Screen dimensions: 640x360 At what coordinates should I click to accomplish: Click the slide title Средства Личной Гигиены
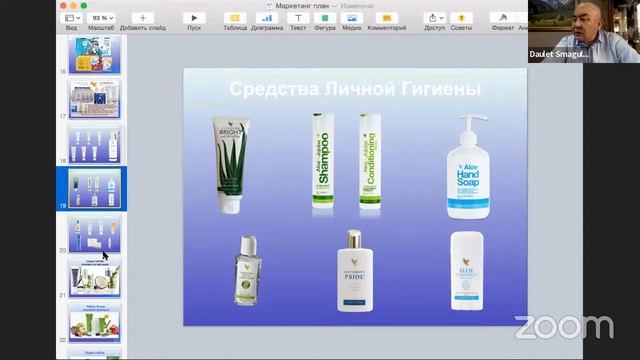coord(355,89)
